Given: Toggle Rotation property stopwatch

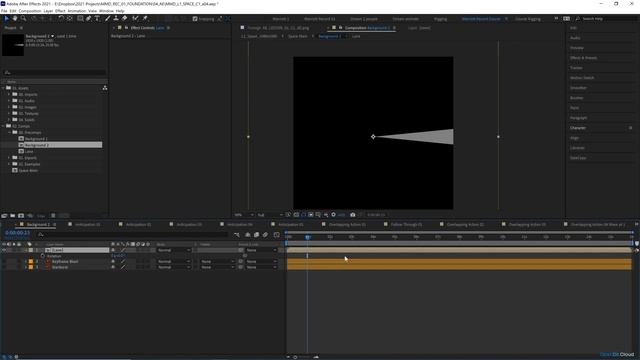Looking at the screenshot, I should click(43, 256).
